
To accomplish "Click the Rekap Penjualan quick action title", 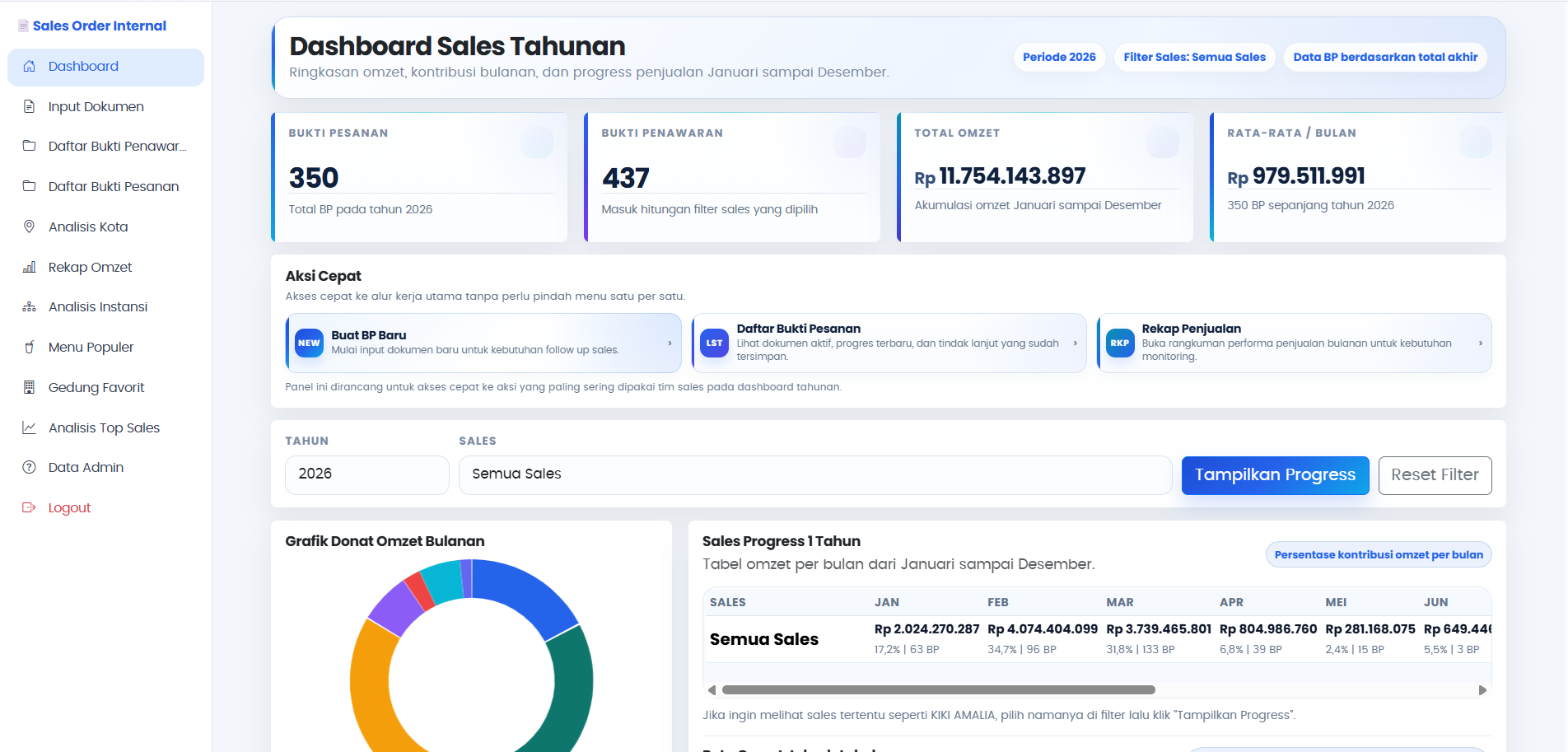I will [x=1191, y=329].
